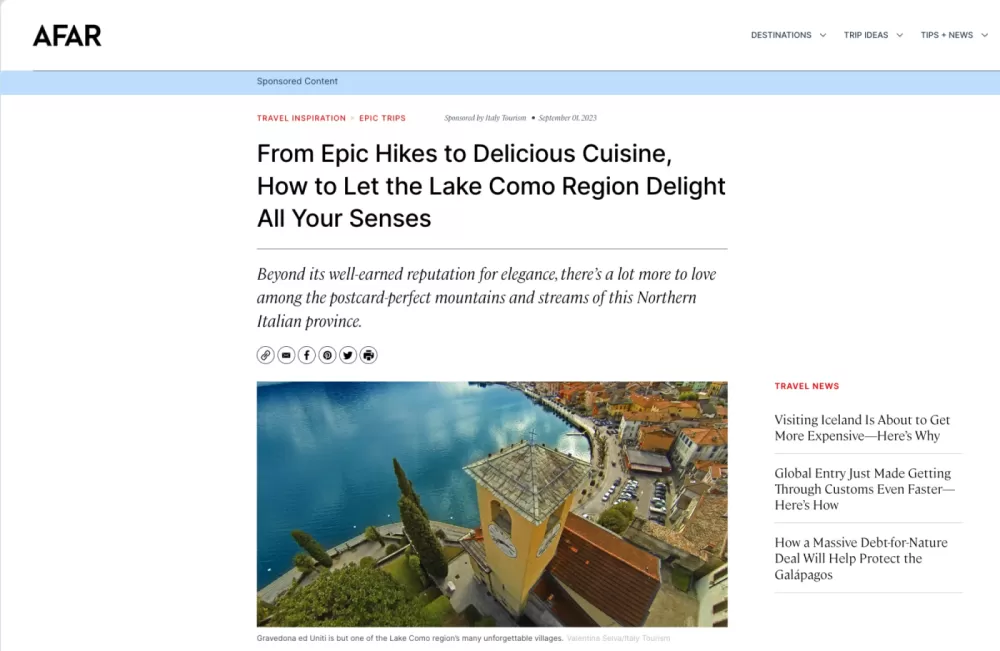Screen dimensions: 1000x651
Task: Open the Tips + News menu
Action: 946,35
